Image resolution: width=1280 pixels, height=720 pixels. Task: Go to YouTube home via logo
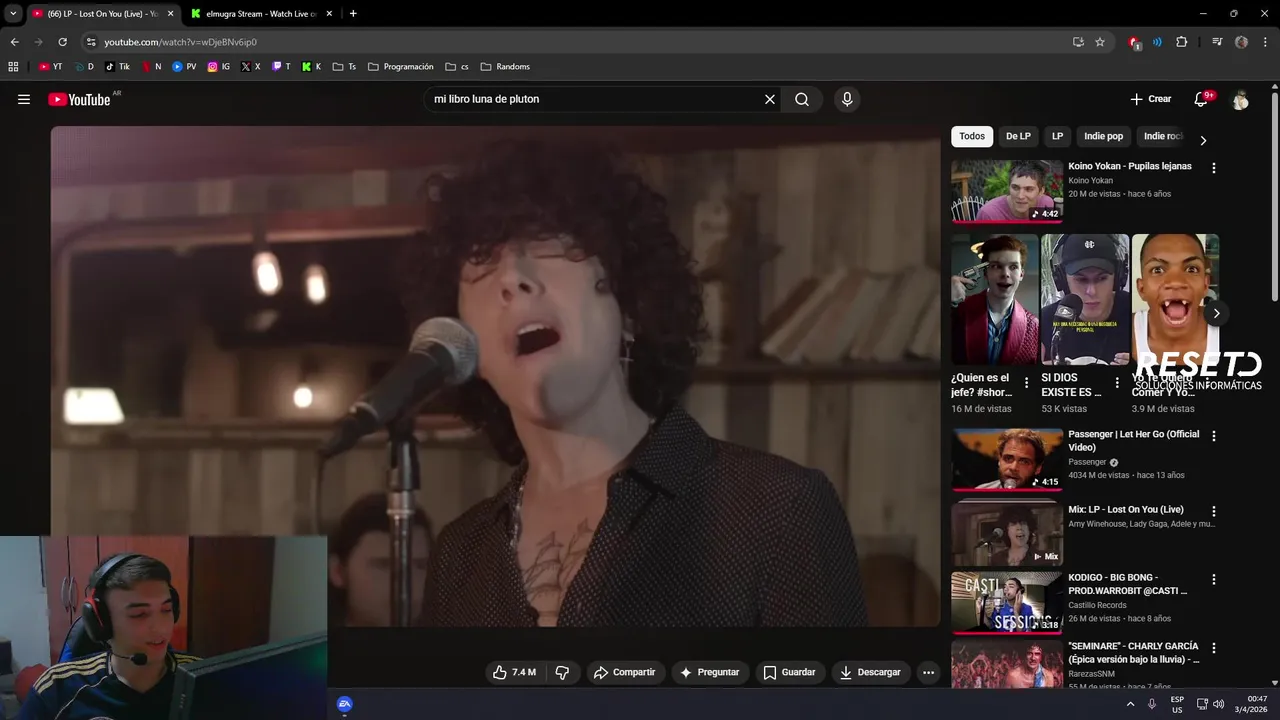(x=79, y=99)
